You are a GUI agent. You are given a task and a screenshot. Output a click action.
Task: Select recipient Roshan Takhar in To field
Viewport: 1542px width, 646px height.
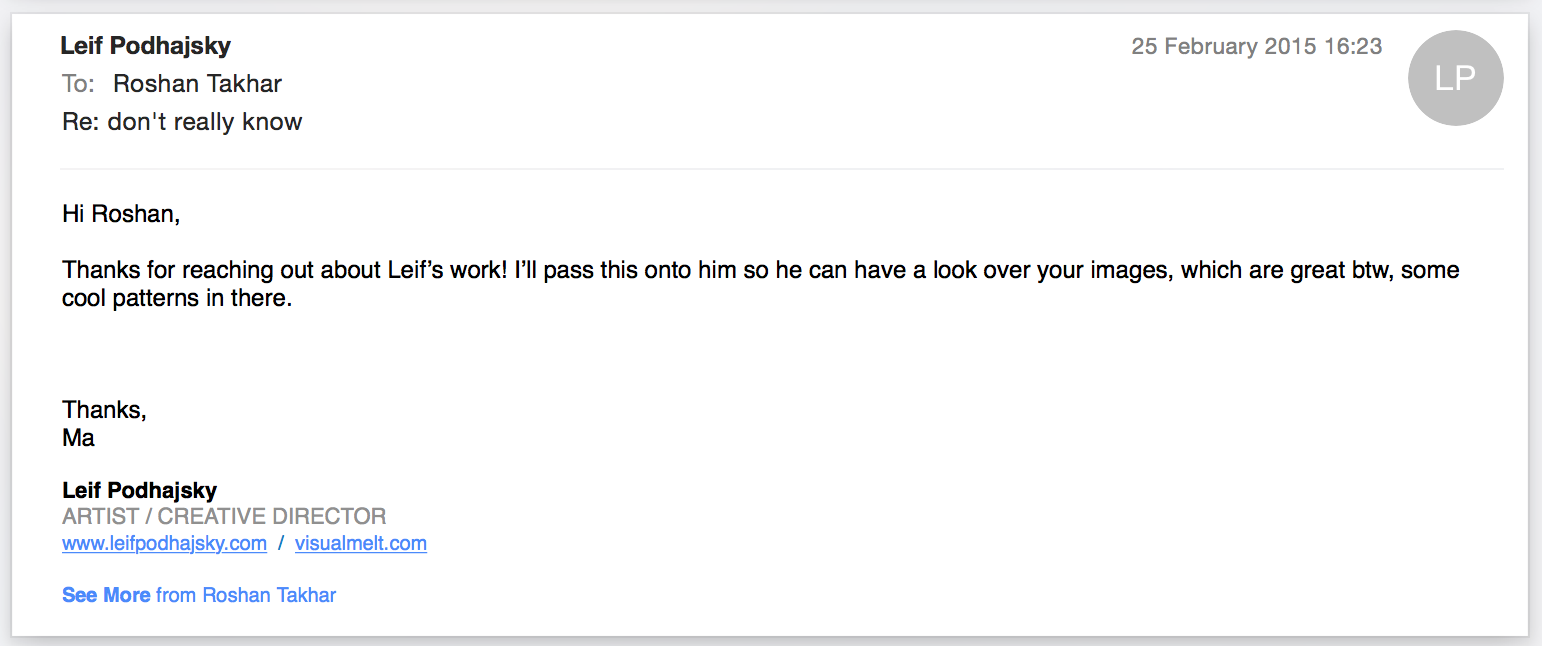(x=197, y=83)
